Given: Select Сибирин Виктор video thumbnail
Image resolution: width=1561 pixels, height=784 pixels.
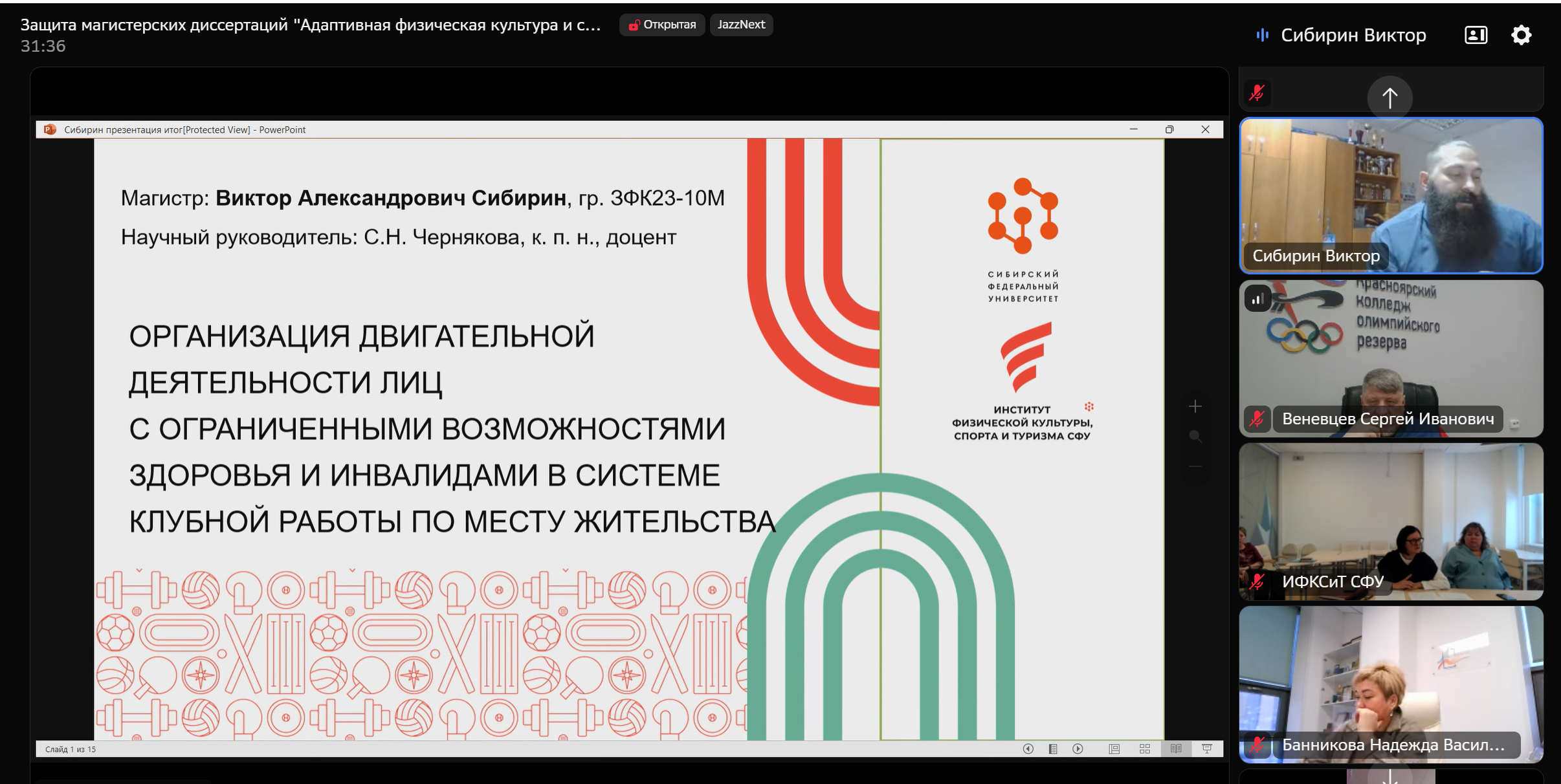Looking at the screenshot, I should pyautogui.click(x=1391, y=195).
